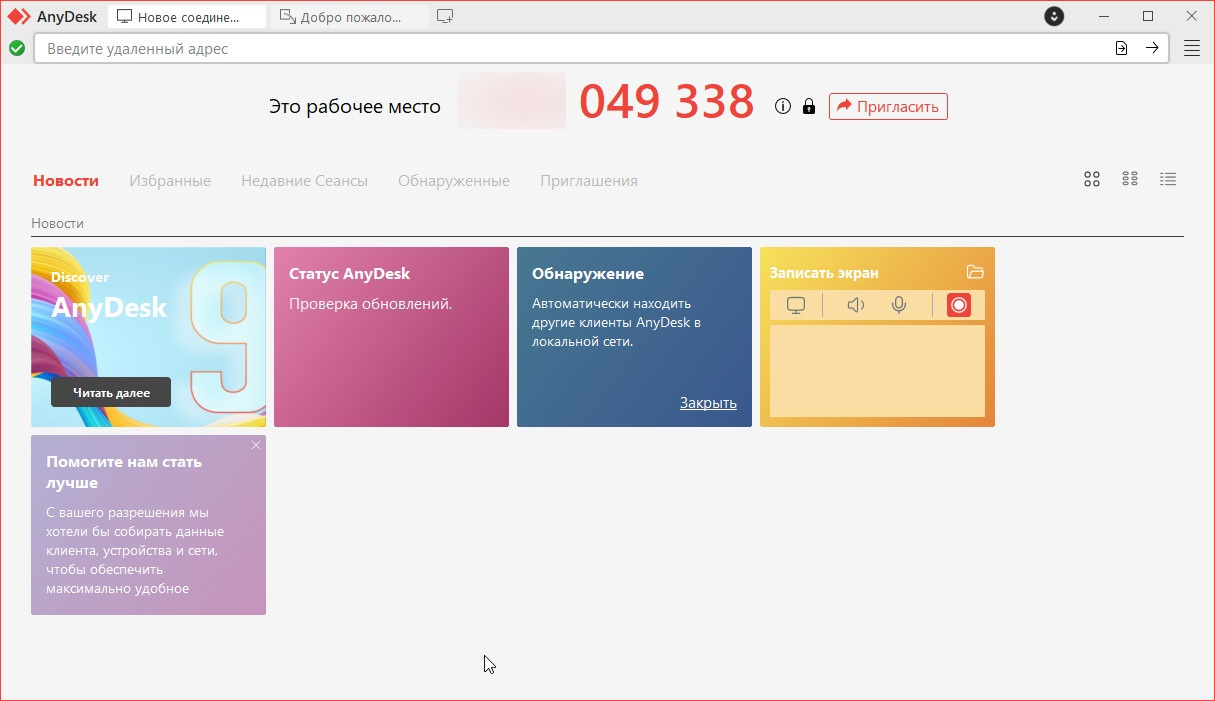Switch to large tiles view
This screenshot has height=701, width=1215.
pos(1092,179)
